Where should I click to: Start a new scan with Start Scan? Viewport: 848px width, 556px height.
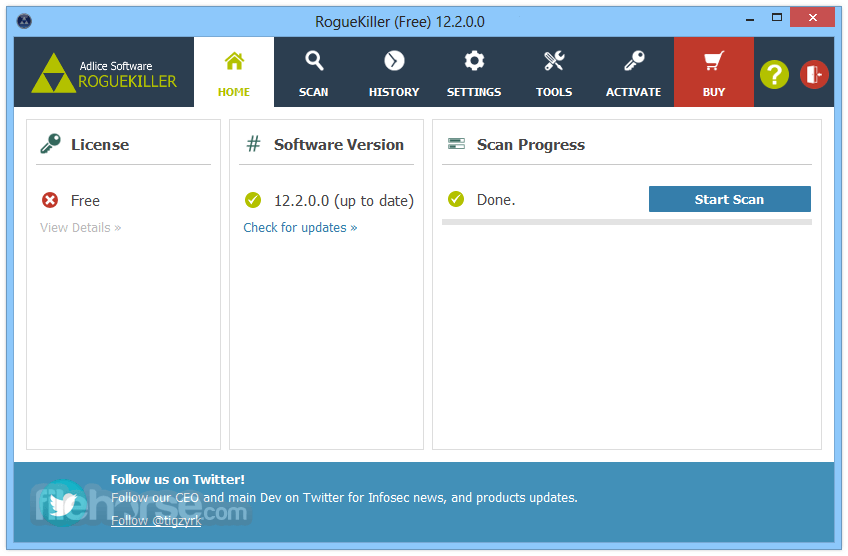click(729, 199)
